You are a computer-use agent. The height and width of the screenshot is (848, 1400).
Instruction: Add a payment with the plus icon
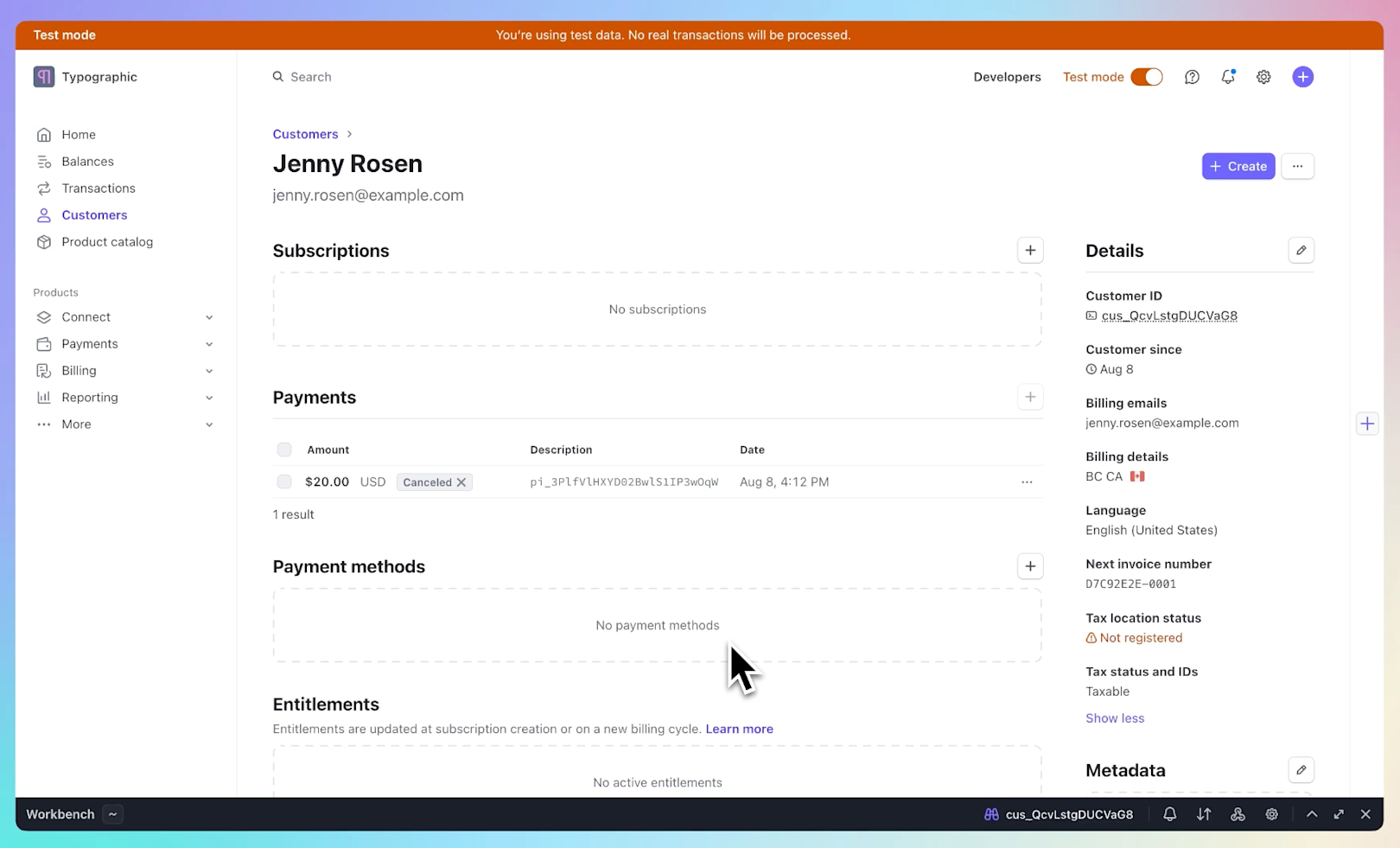1030,398
